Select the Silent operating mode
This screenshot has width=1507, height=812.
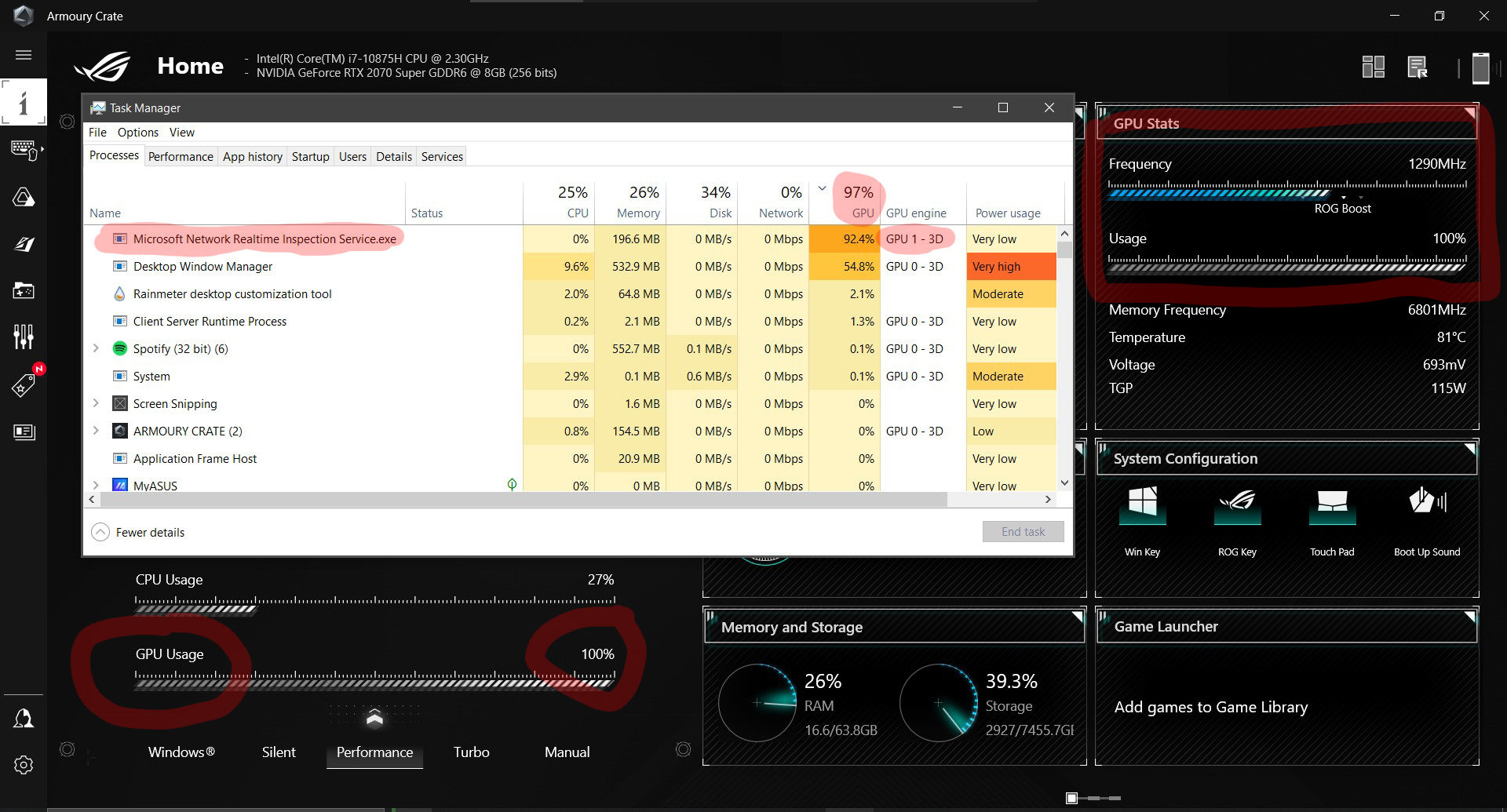pyautogui.click(x=279, y=752)
